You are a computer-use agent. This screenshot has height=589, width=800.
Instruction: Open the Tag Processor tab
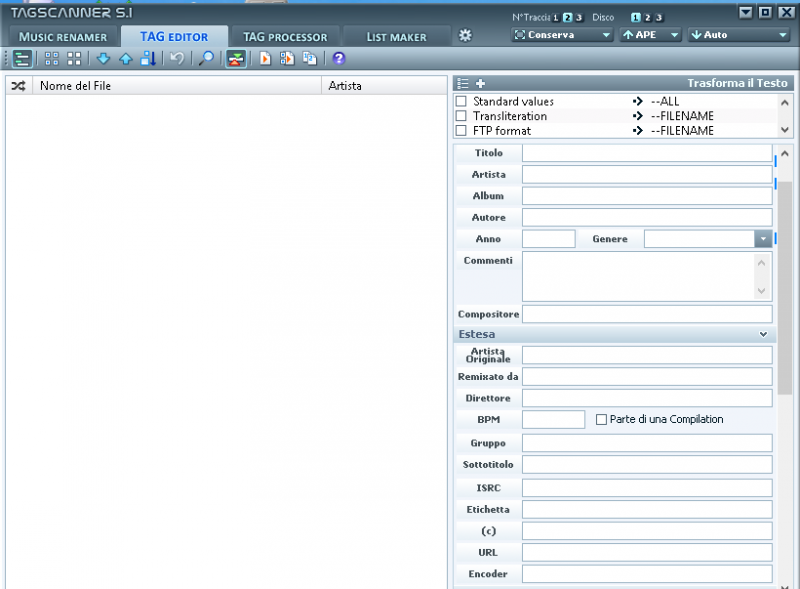pos(285,37)
